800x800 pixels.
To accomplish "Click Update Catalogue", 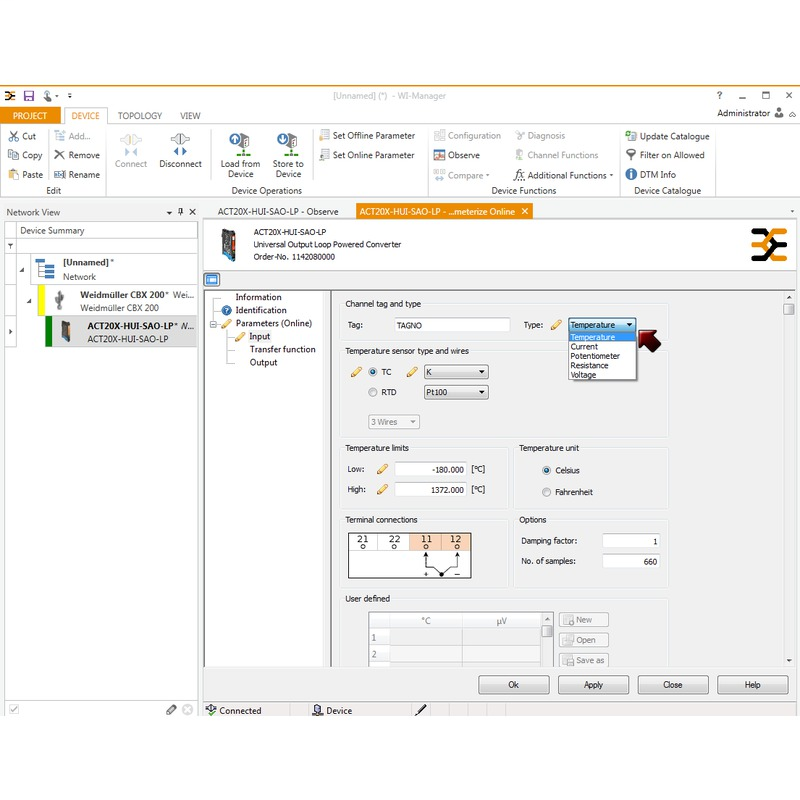I will 667,136.
